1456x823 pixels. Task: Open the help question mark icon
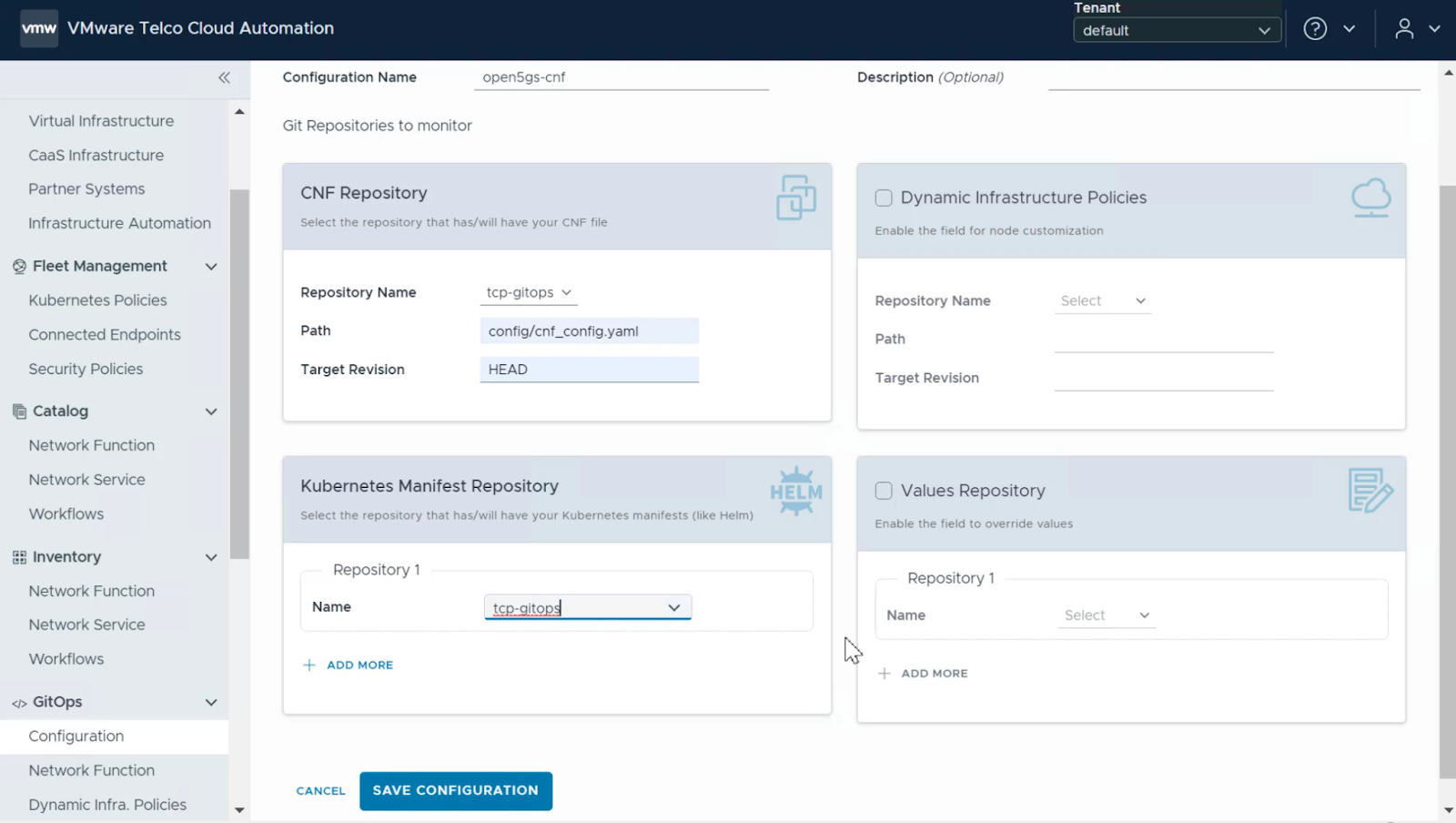coord(1314,29)
